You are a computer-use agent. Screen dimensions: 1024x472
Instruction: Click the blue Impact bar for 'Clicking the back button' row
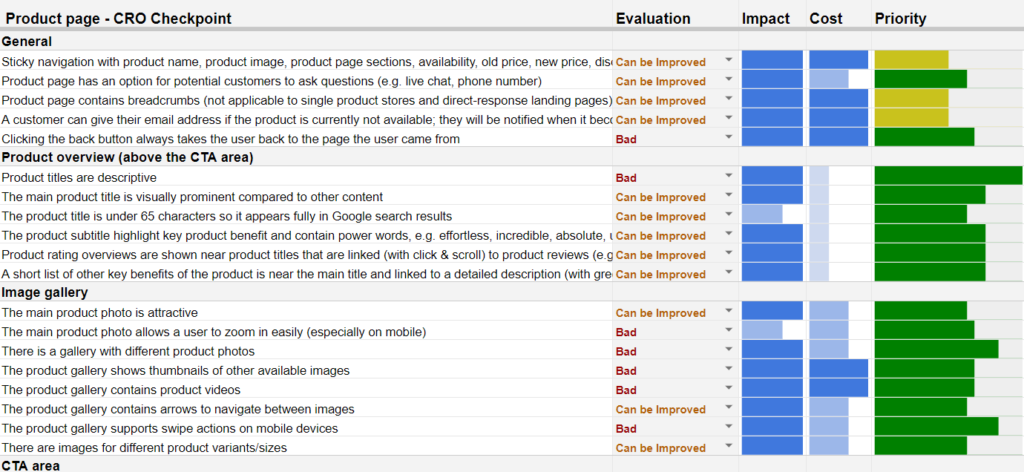(x=772, y=138)
